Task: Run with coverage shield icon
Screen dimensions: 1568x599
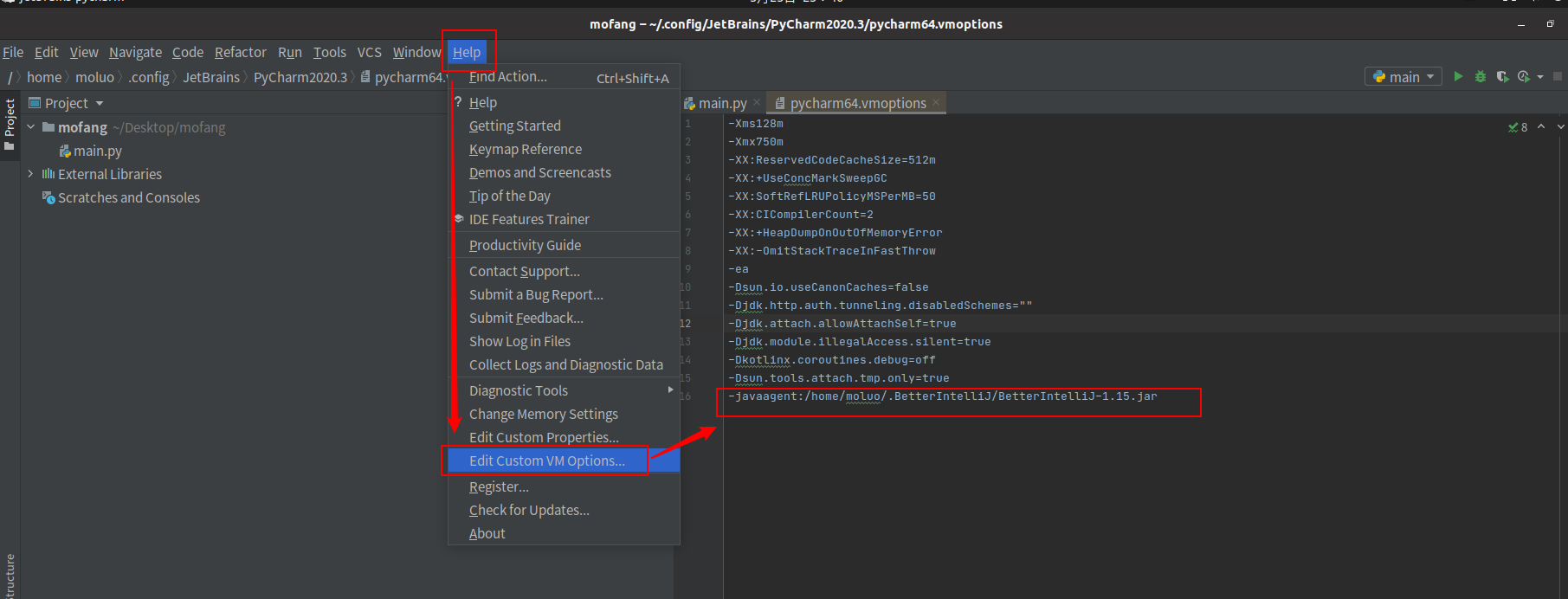Action: tap(1502, 76)
